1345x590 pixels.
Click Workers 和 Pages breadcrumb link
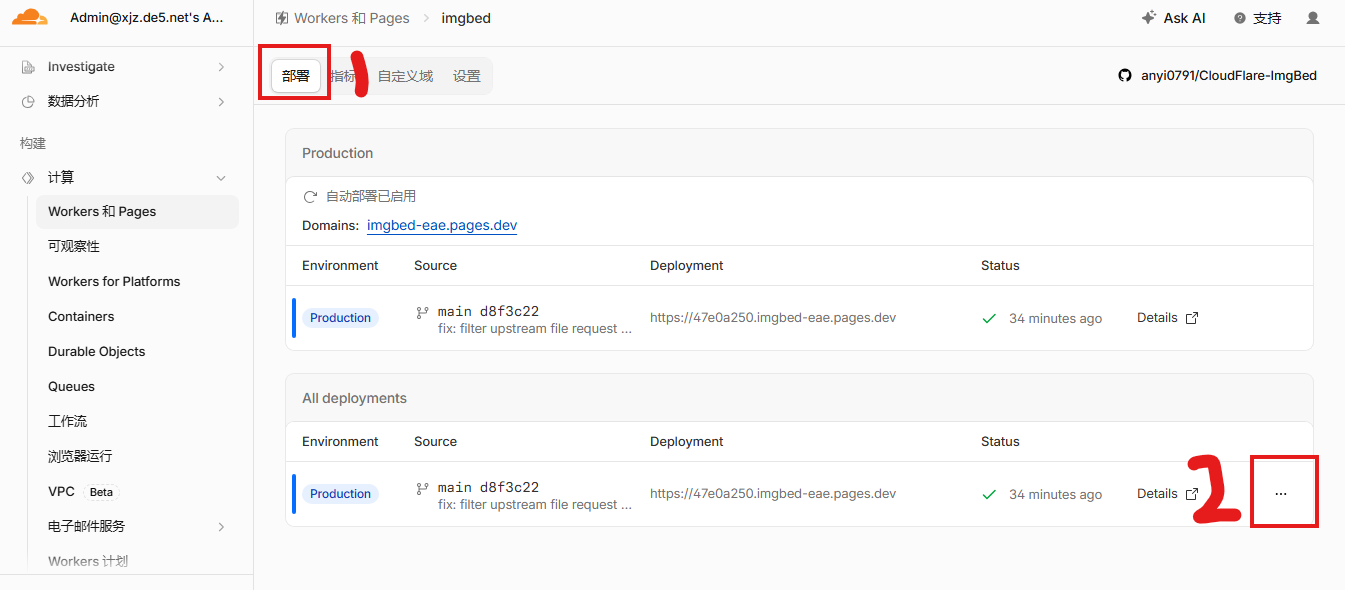click(352, 18)
